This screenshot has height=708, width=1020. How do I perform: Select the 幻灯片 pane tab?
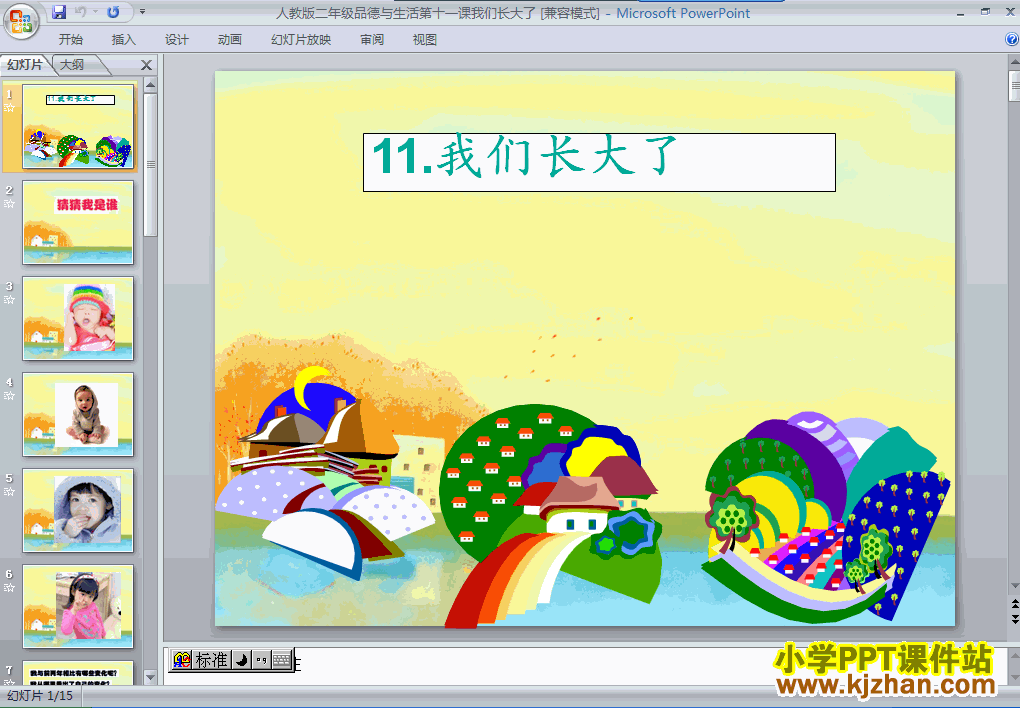pyautogui.click(x=25, y=64)
